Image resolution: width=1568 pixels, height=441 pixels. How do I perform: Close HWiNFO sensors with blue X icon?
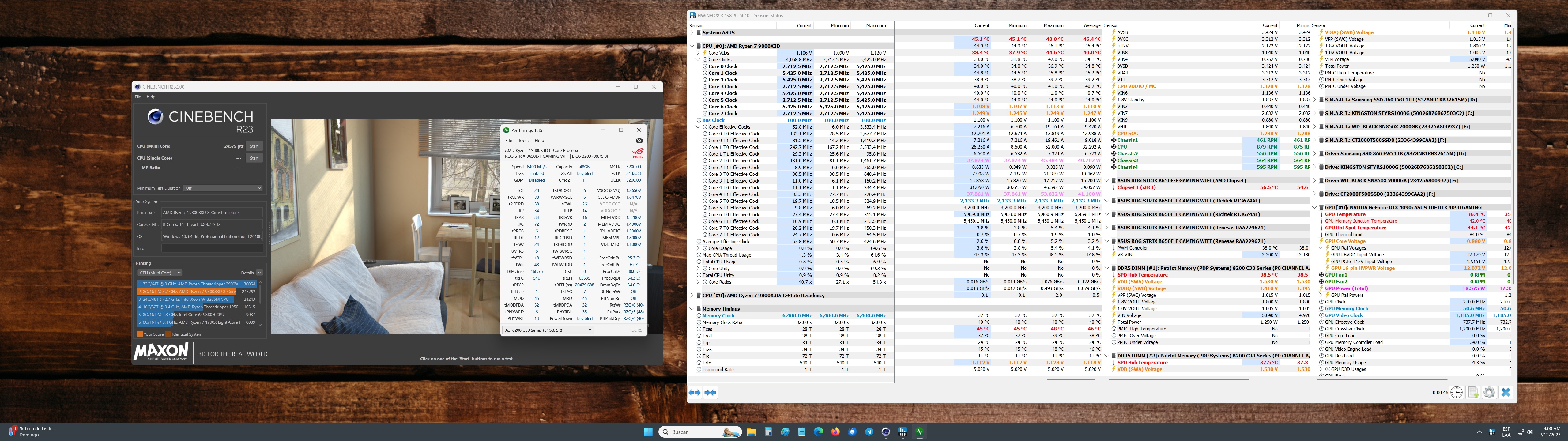1506,392
